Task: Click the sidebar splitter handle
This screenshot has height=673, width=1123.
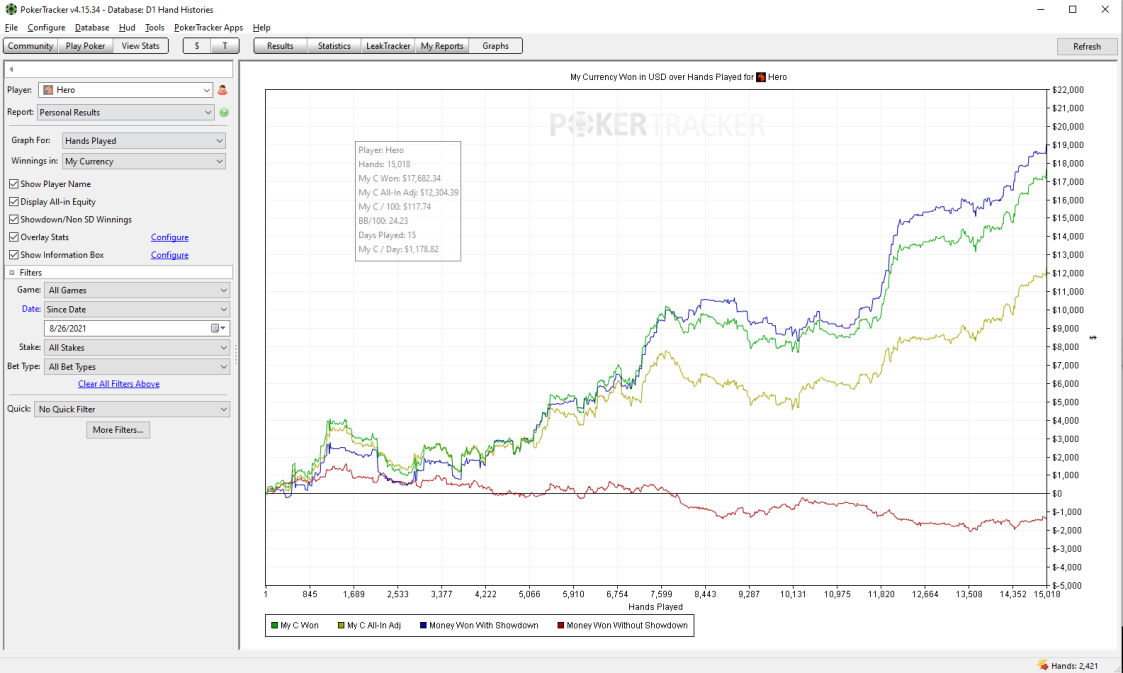Action: click(x=236, y=354)
